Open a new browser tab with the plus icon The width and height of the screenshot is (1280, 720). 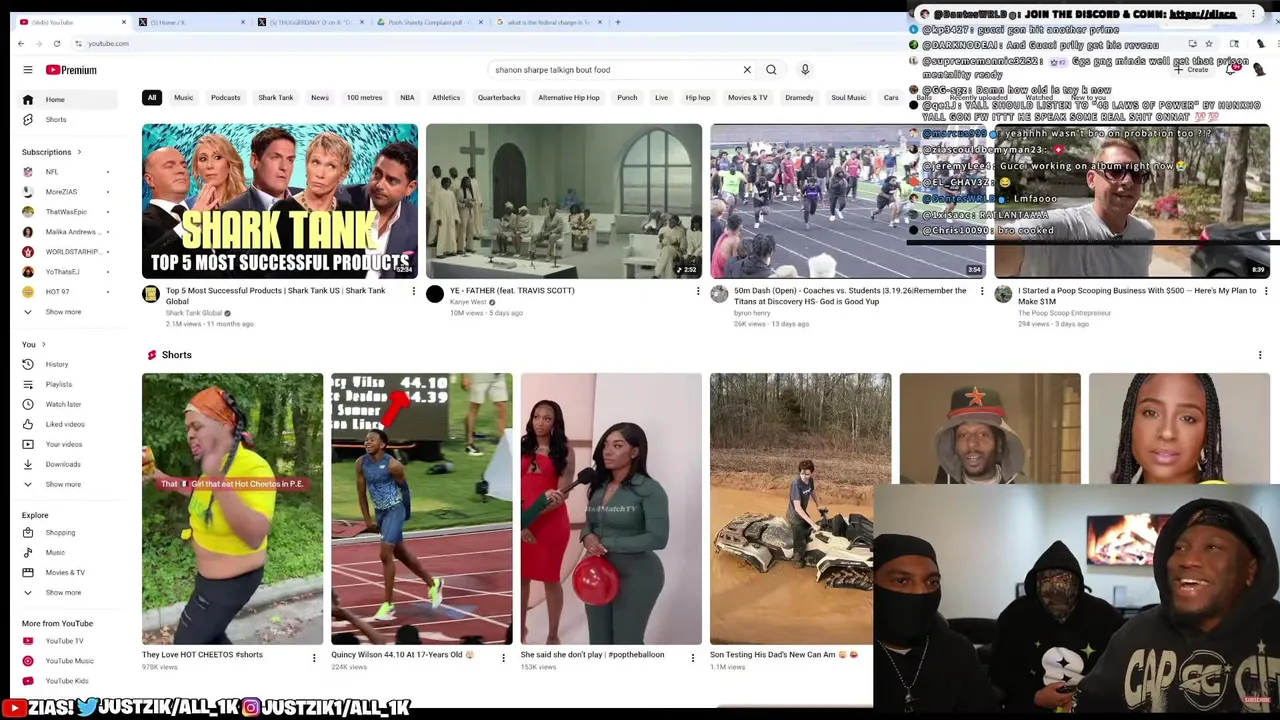click(618, 21)
